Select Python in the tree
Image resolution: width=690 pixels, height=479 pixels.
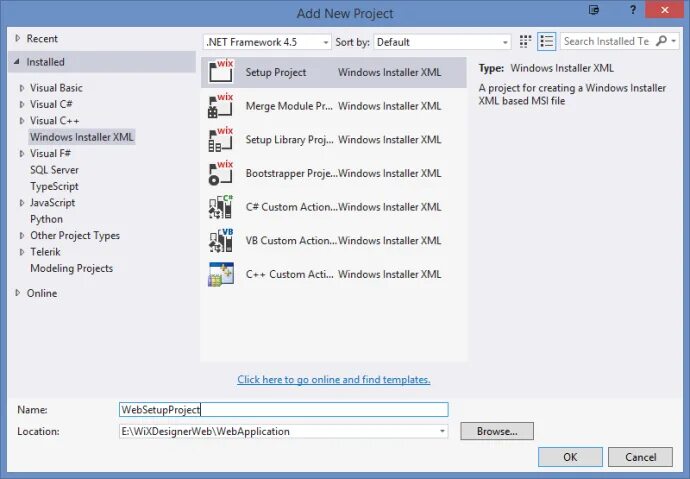tap(46, 219)
